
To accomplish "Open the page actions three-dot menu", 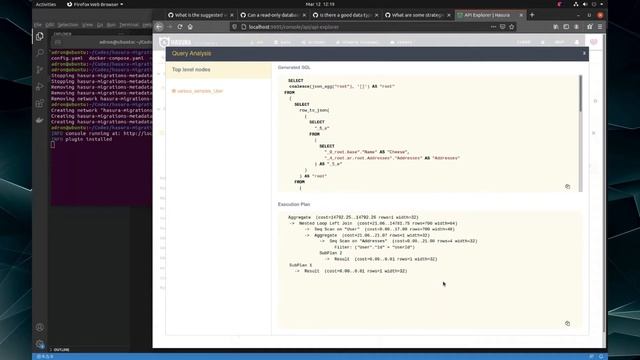I will 493,27.
